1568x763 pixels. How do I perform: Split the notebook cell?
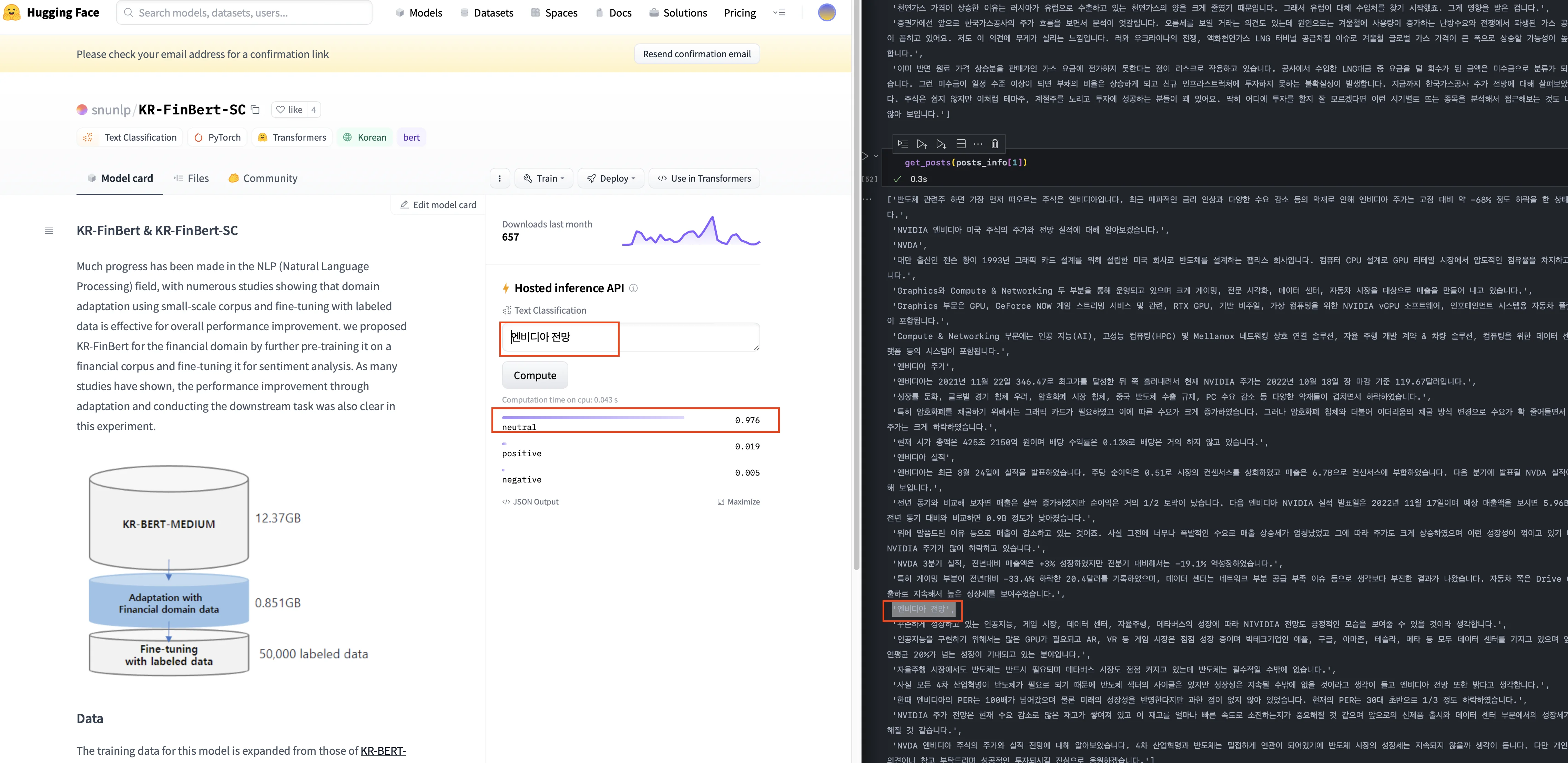tap(961, 144)
